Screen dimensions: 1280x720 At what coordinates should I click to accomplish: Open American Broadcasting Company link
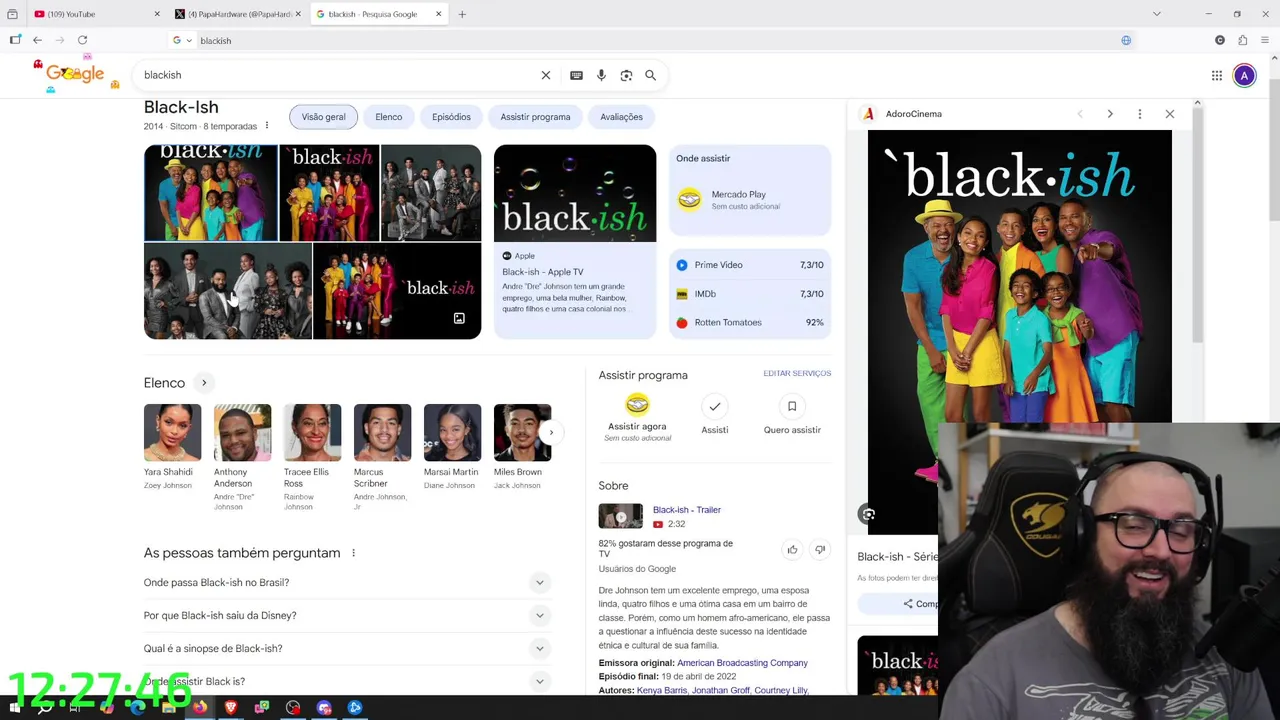(x=742, y=663)
